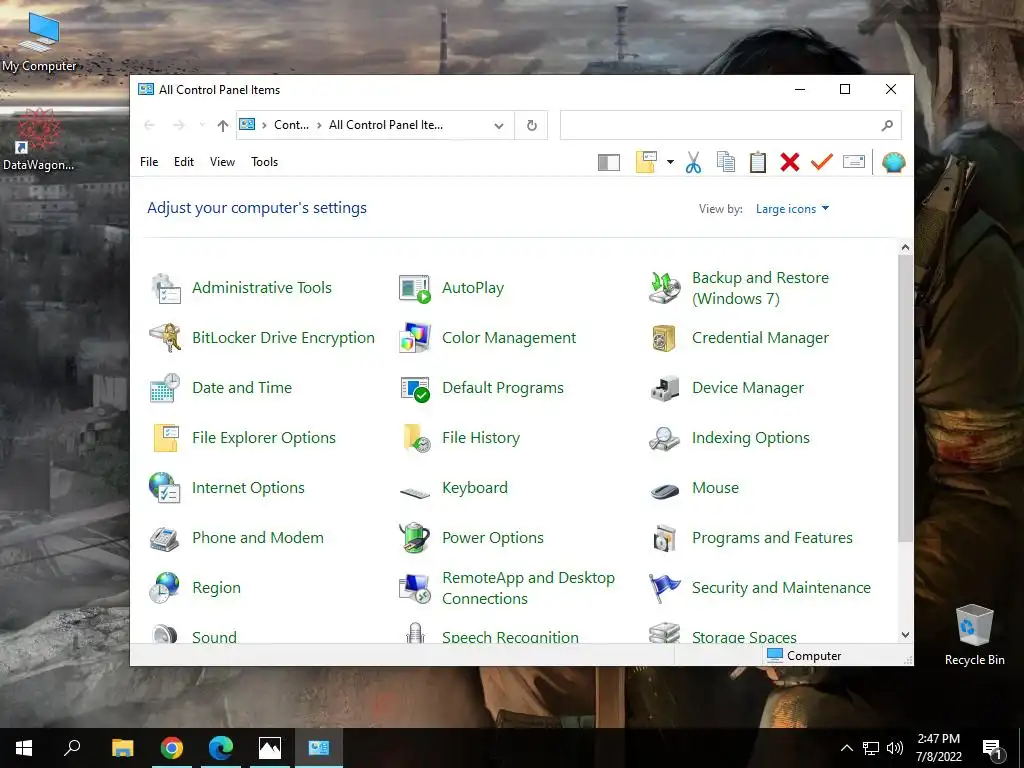This screenshot has width=1024, height=768.
Task: Click the Cut scissors toolbar icon
Action: pos(694,162)
